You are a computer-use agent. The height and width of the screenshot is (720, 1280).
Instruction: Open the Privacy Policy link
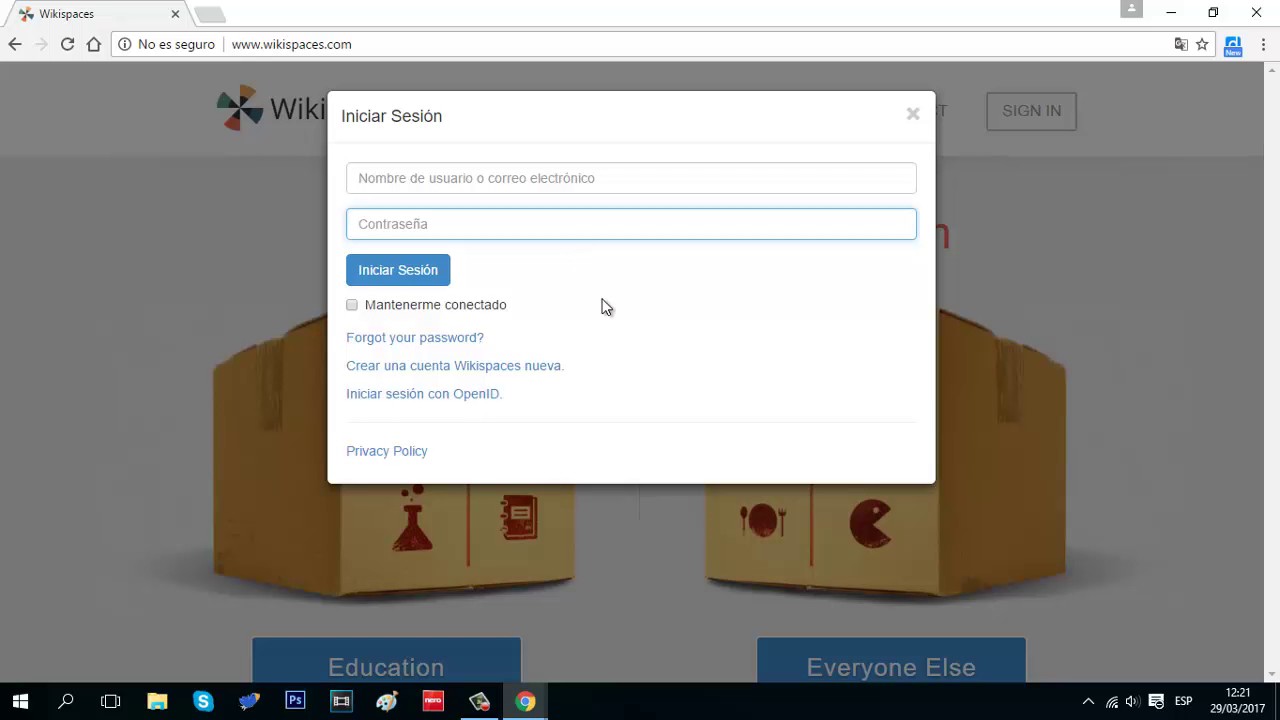point(387,451)
